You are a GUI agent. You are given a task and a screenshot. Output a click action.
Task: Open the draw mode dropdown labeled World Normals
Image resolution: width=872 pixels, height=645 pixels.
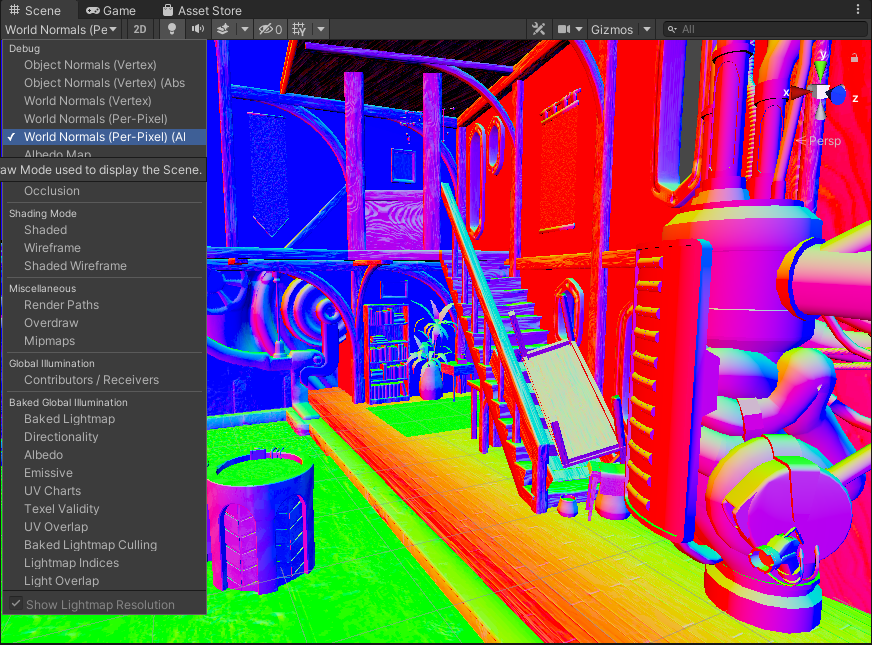pyautogui.click(x=62, y=29)
